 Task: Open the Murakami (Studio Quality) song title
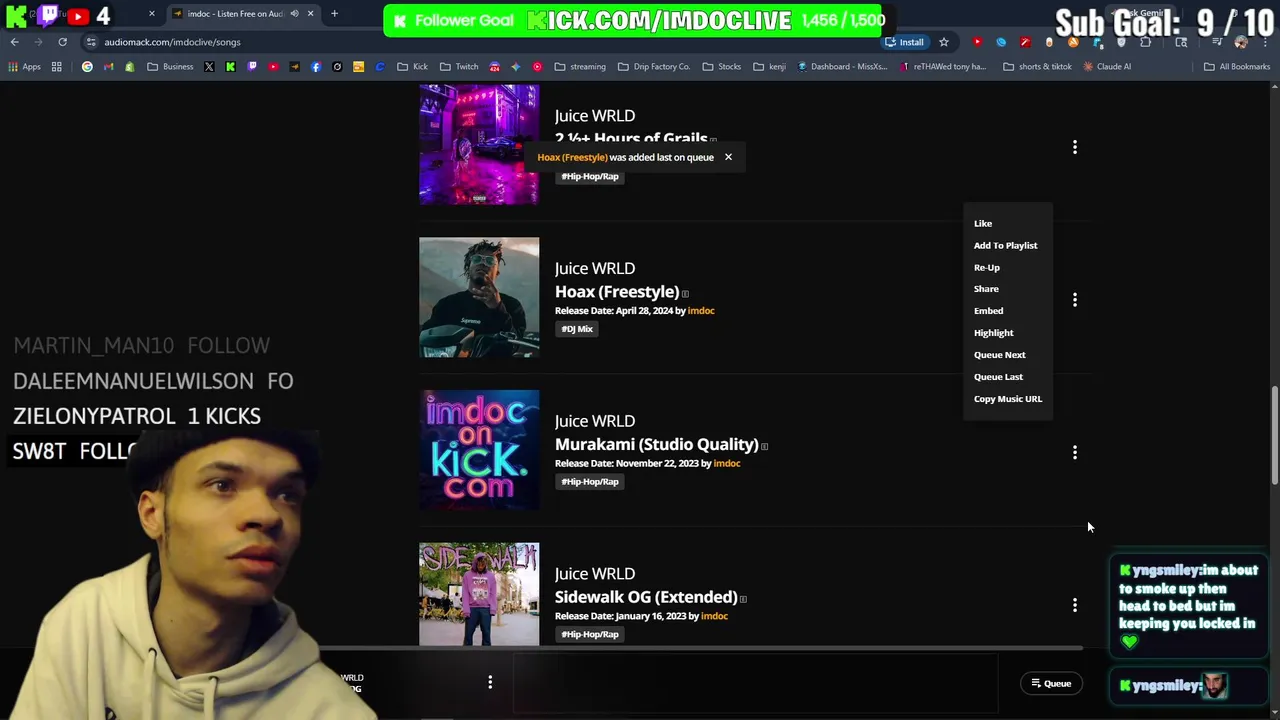pos(656,444)
